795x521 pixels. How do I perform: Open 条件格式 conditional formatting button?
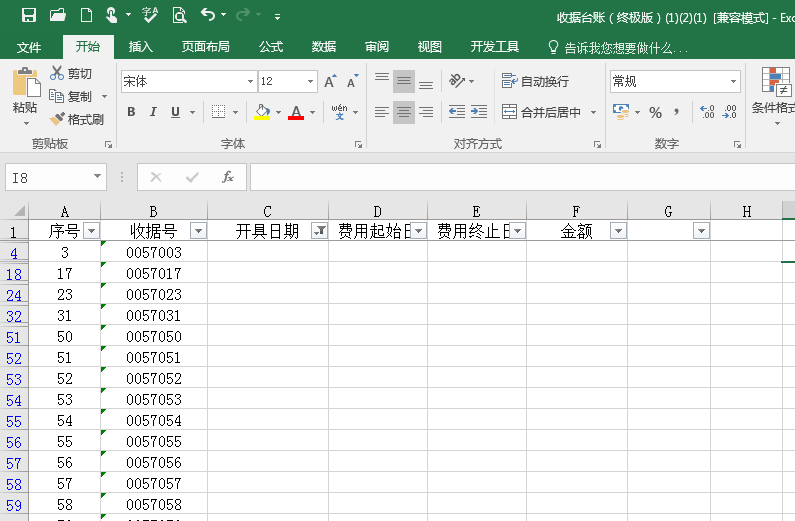point(775,96)
